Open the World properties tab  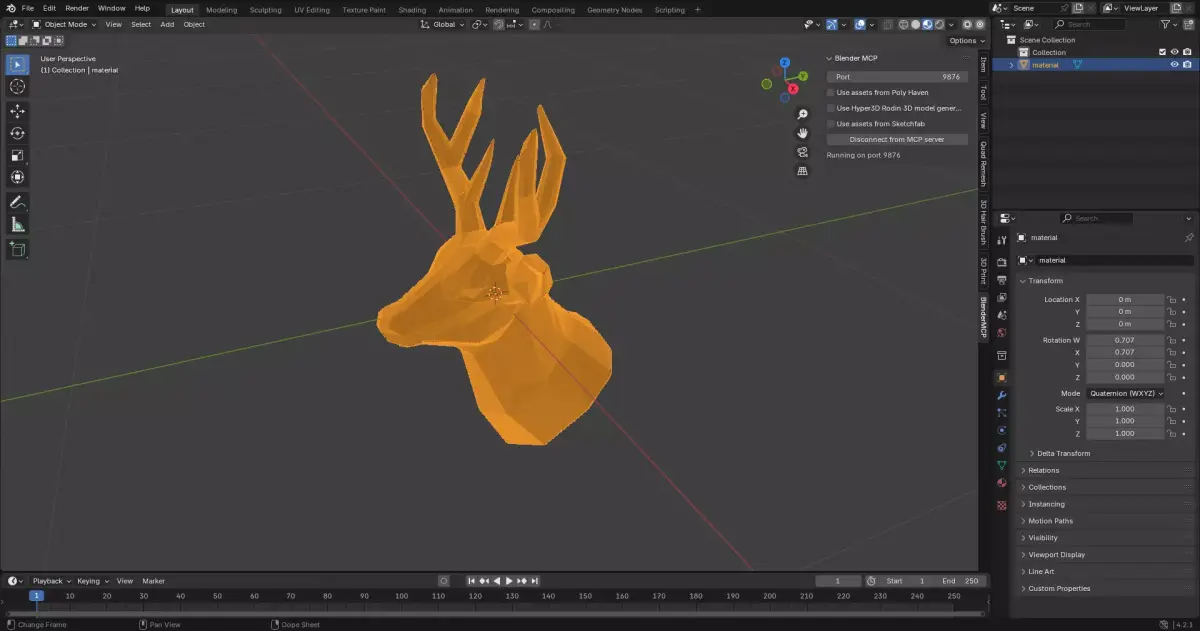(x=1002, y=333)
